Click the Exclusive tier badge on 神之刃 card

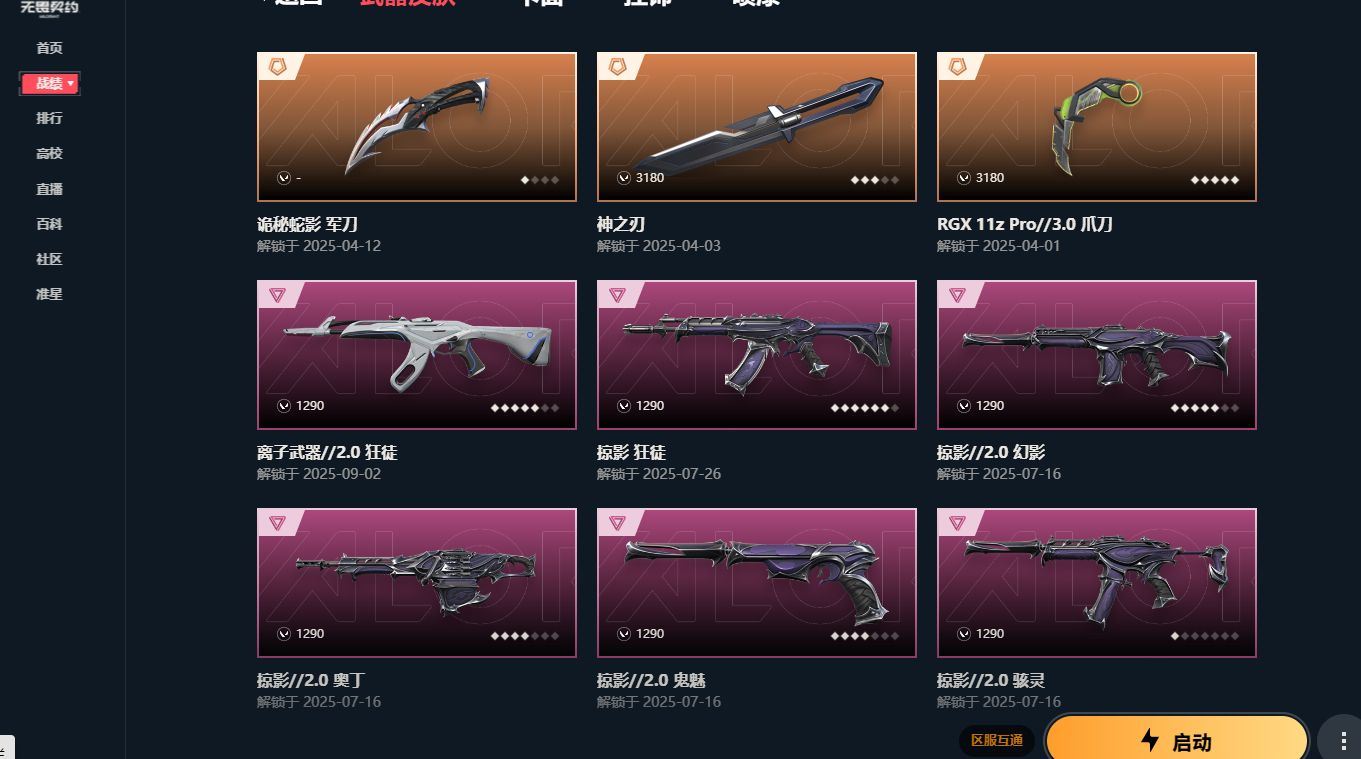(x=617, y=67)
